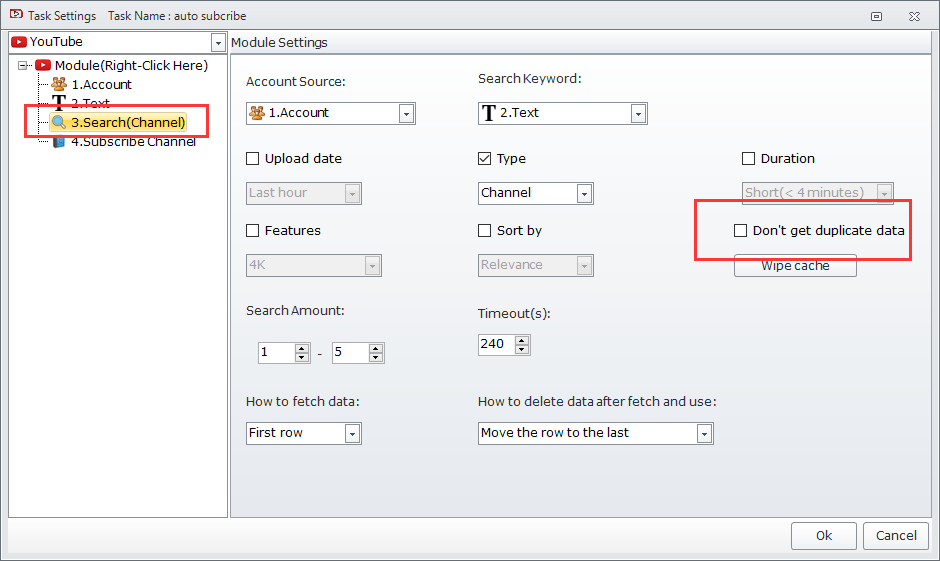Viewport: 940px width, 561px height.
Task: Click the Task Settings title bar icon
Action: point(15,15)
